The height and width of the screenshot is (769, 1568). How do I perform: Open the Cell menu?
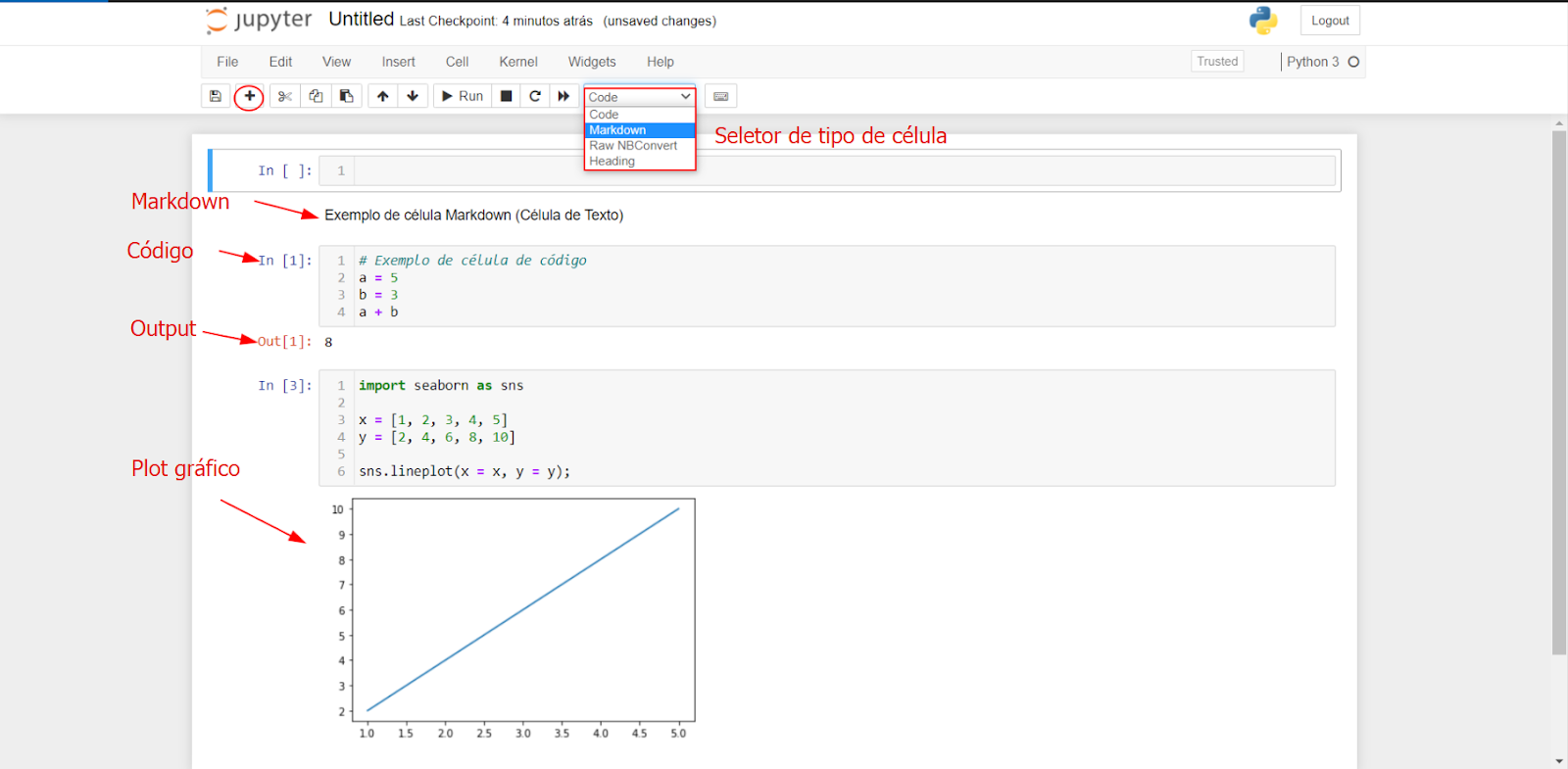(457, 62)
